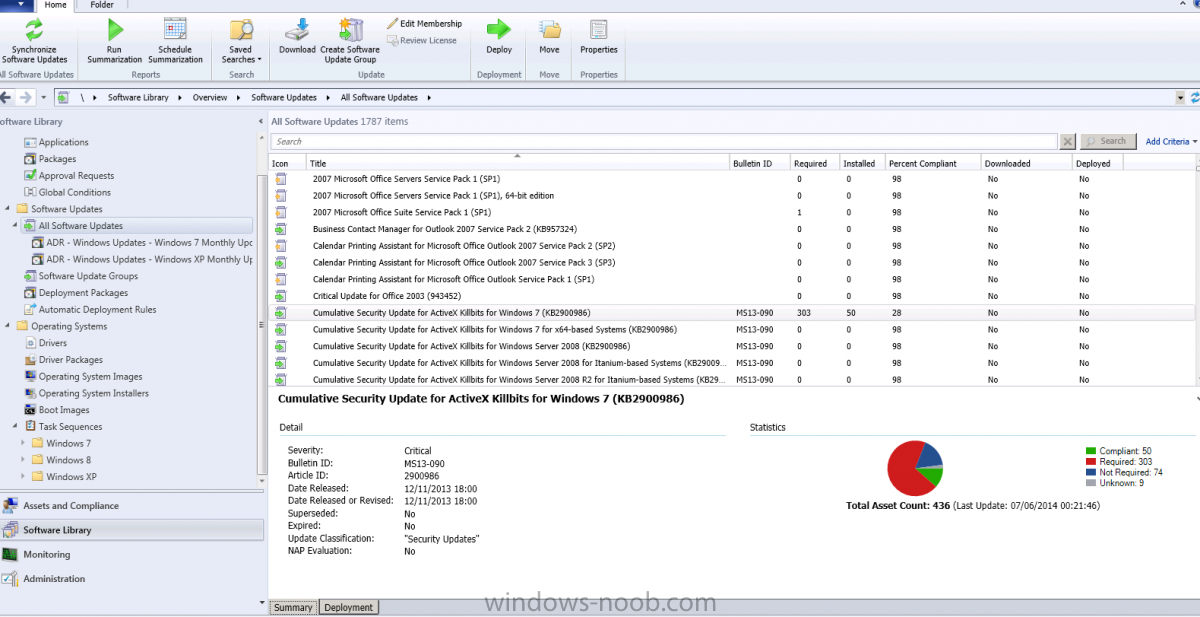Click the green Compliant legend swatch
Viewport: 1200px width, 617px height.
point(1091,451)
